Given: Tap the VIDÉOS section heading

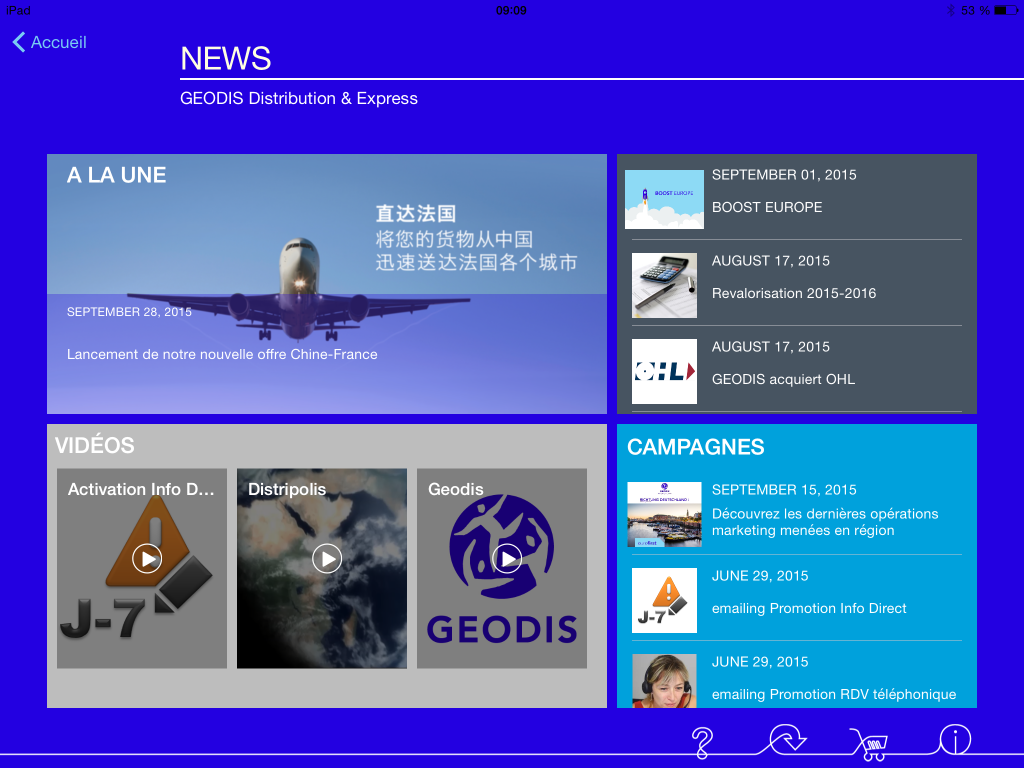Looking at the screenshot, I should click(x=95, y=445).
